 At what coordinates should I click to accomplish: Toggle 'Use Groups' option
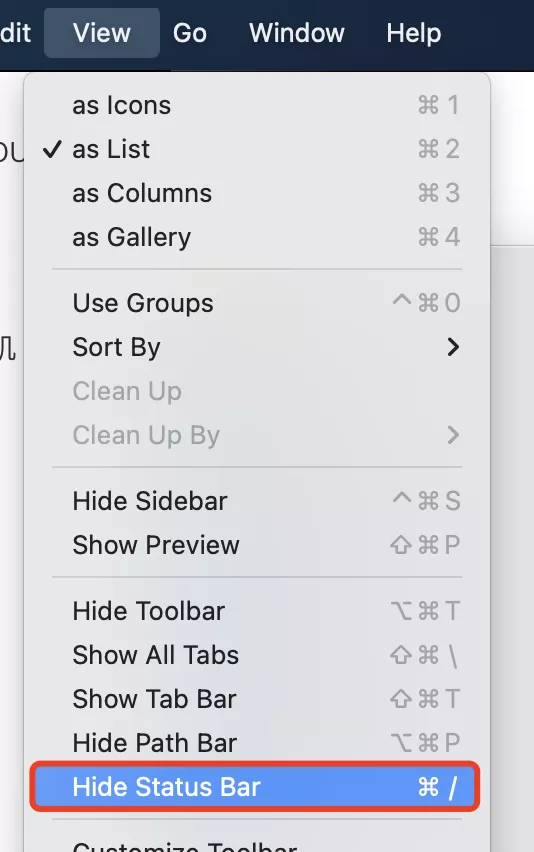click(257, 303)
